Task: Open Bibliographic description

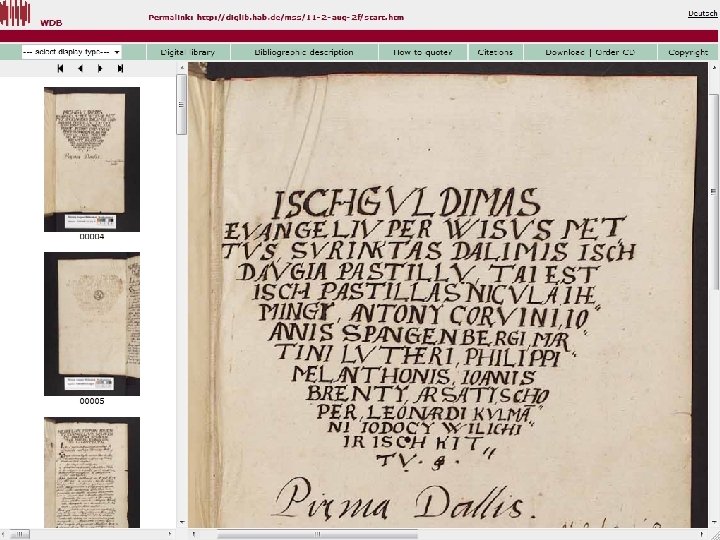Action: (304, 52)
